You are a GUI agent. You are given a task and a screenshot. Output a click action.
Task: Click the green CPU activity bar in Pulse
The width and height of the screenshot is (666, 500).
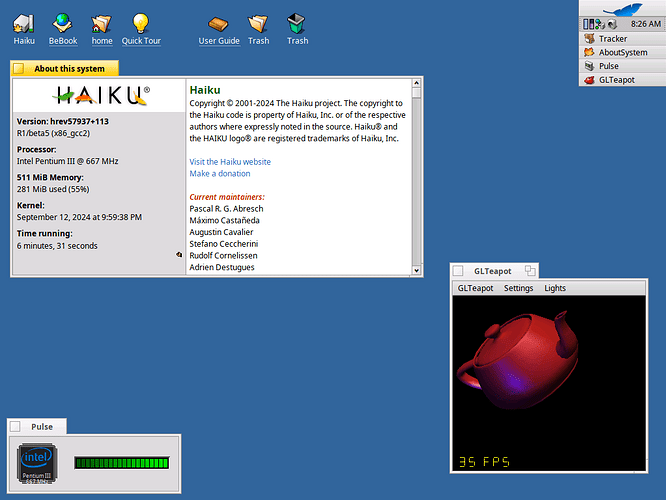point(122,463)
